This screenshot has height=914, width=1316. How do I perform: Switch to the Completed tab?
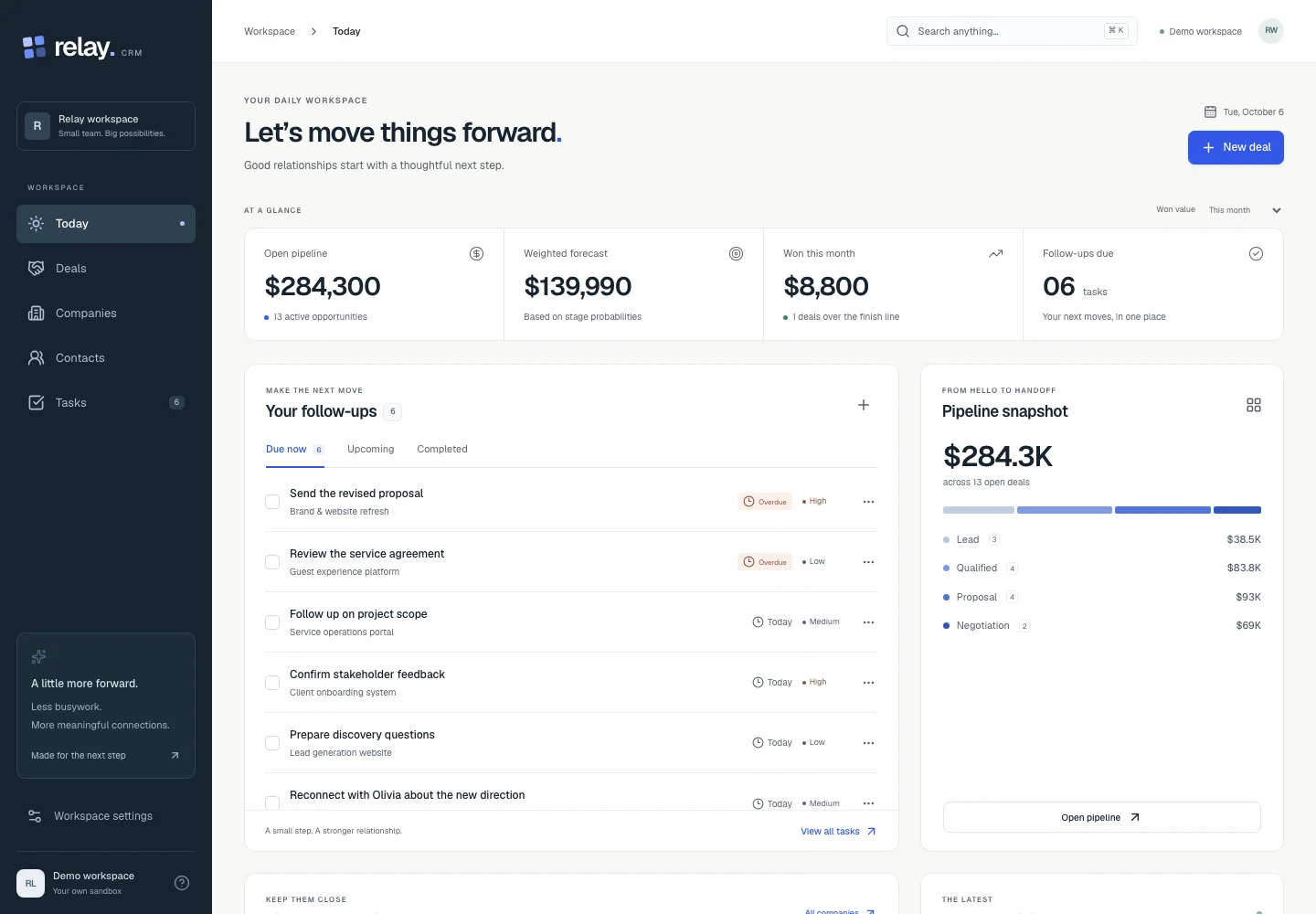click(x=442, y=450)
